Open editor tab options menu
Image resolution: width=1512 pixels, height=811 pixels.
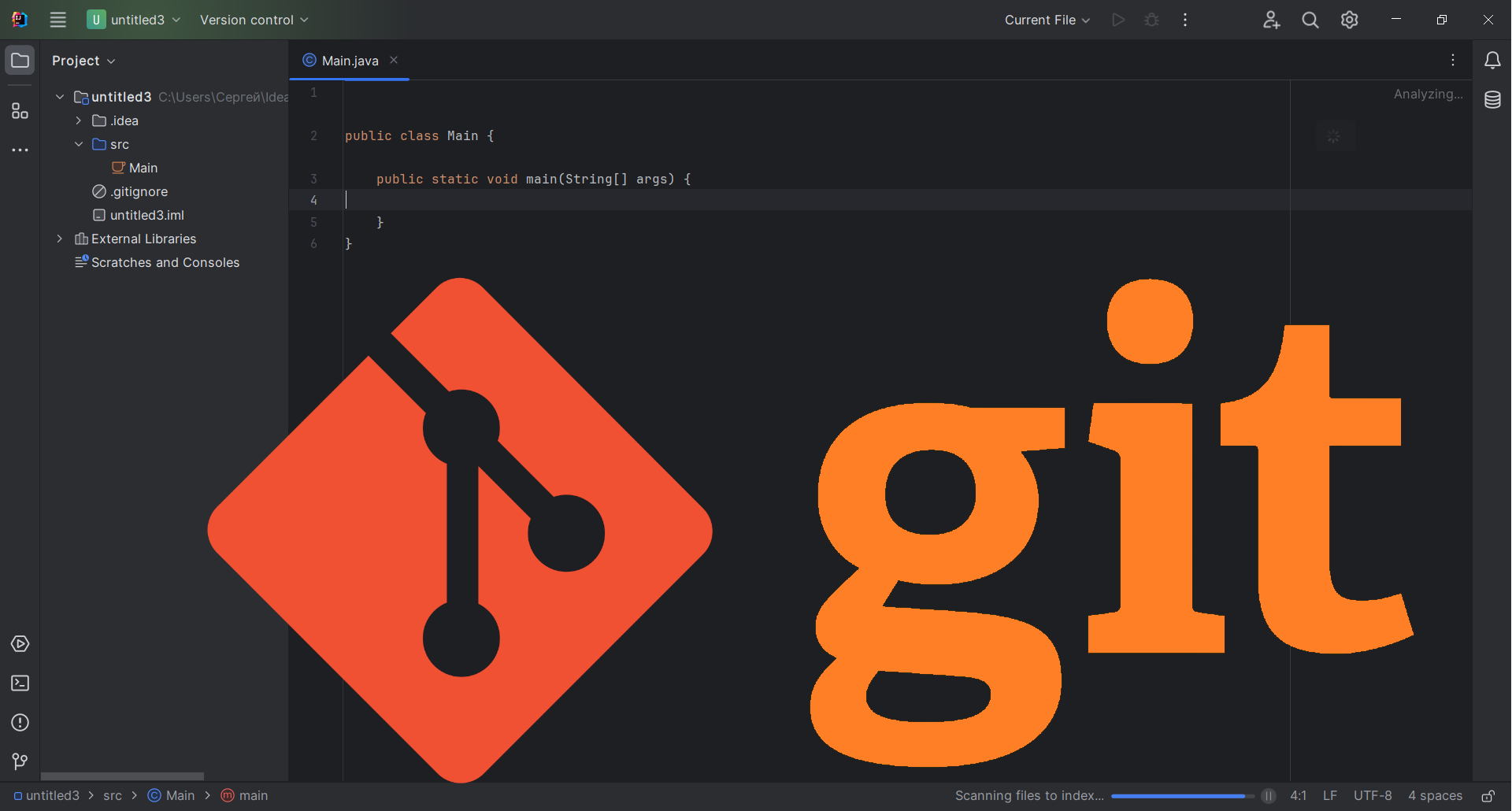1453,60
